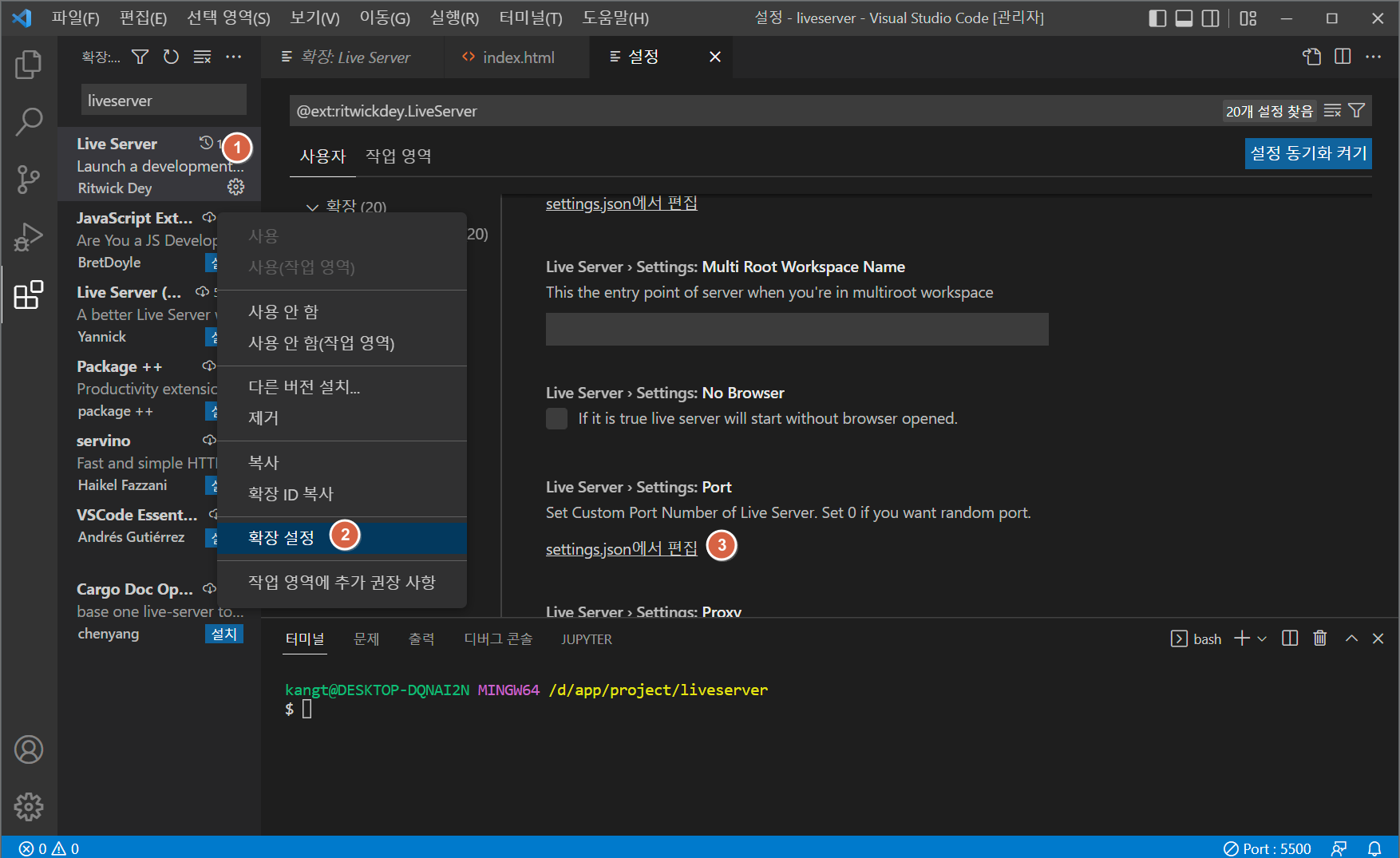Close the 설정 editor tab

tap(715, 57)
